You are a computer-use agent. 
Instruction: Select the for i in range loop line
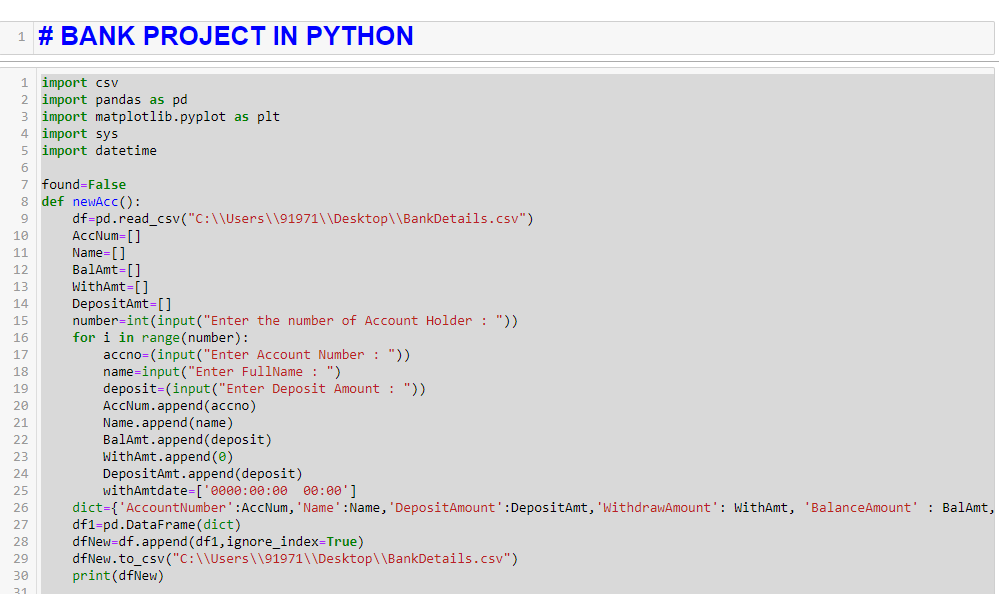[x=140, y=337]
